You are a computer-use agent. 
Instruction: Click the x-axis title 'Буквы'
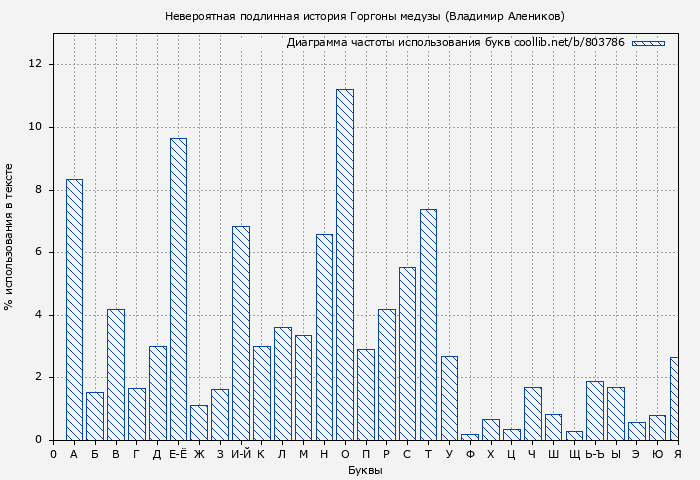click(364, 470)
